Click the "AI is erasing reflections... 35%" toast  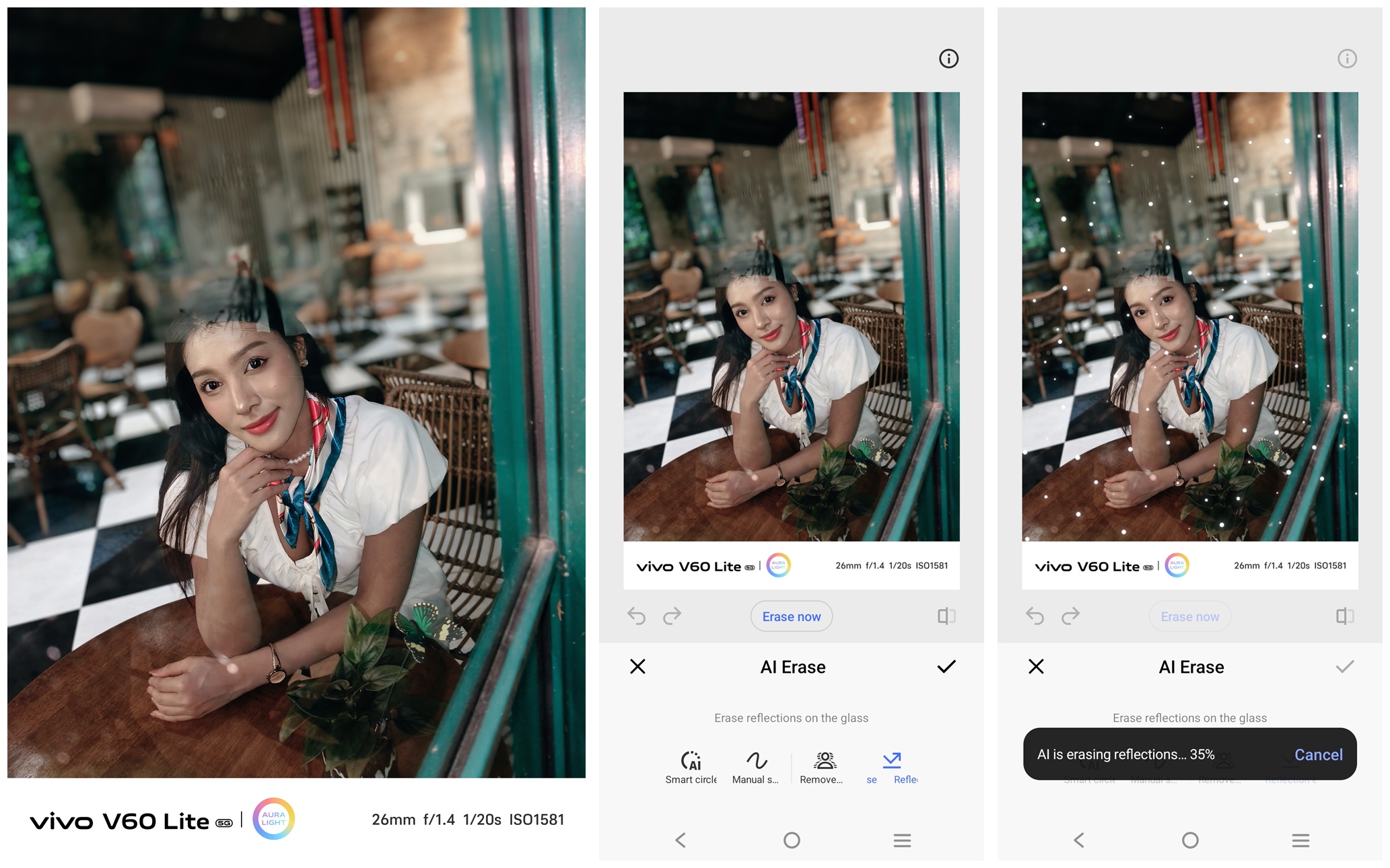tap(1125, 755)
